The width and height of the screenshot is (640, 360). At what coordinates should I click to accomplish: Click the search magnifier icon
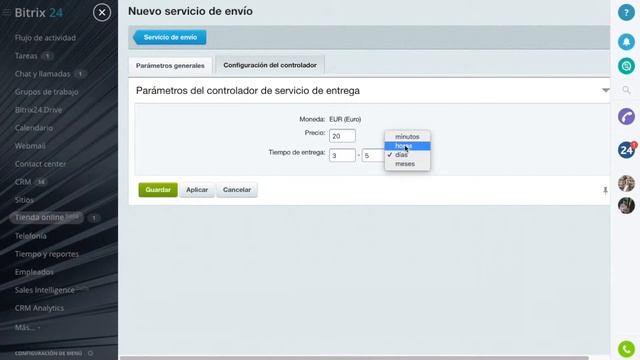(626, 90)
